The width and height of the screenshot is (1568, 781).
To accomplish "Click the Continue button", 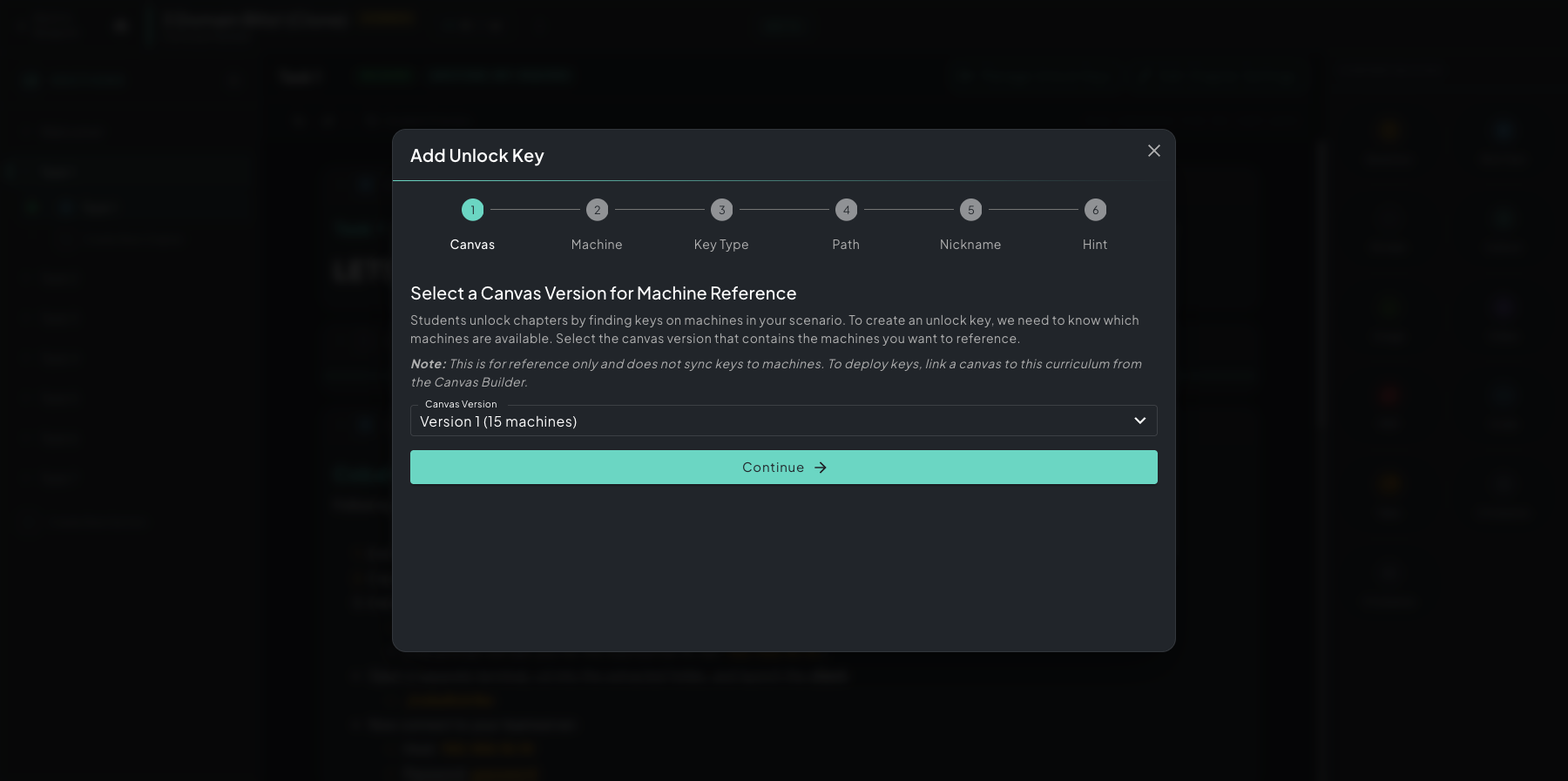I will 783,467.
